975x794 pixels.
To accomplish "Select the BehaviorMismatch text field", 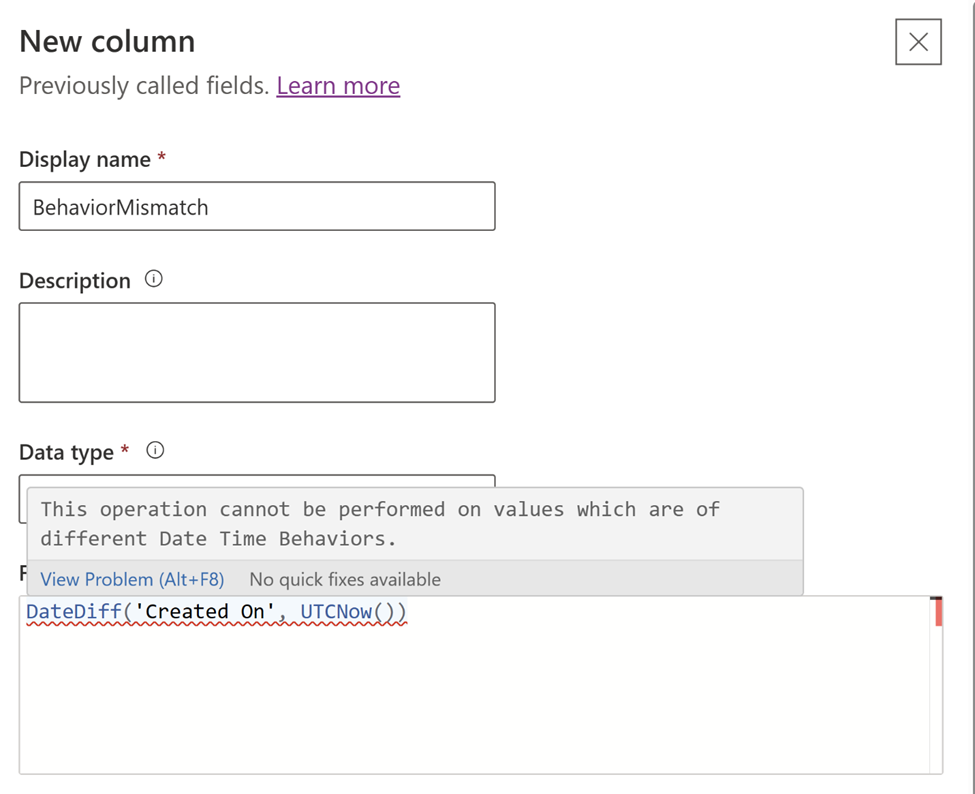I will pos(257,206).
